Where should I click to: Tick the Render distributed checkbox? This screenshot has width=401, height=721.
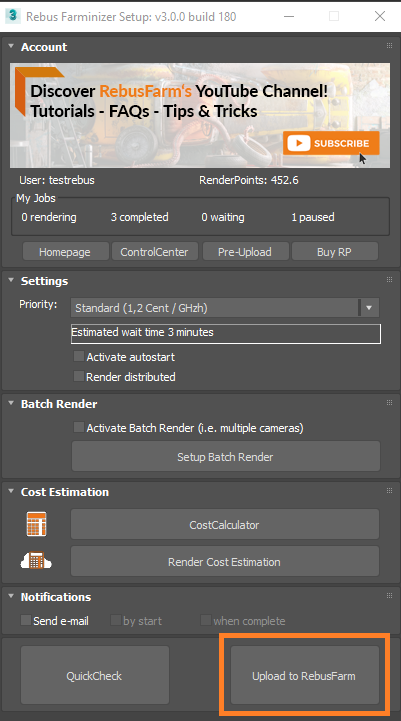tap(79, 376)
